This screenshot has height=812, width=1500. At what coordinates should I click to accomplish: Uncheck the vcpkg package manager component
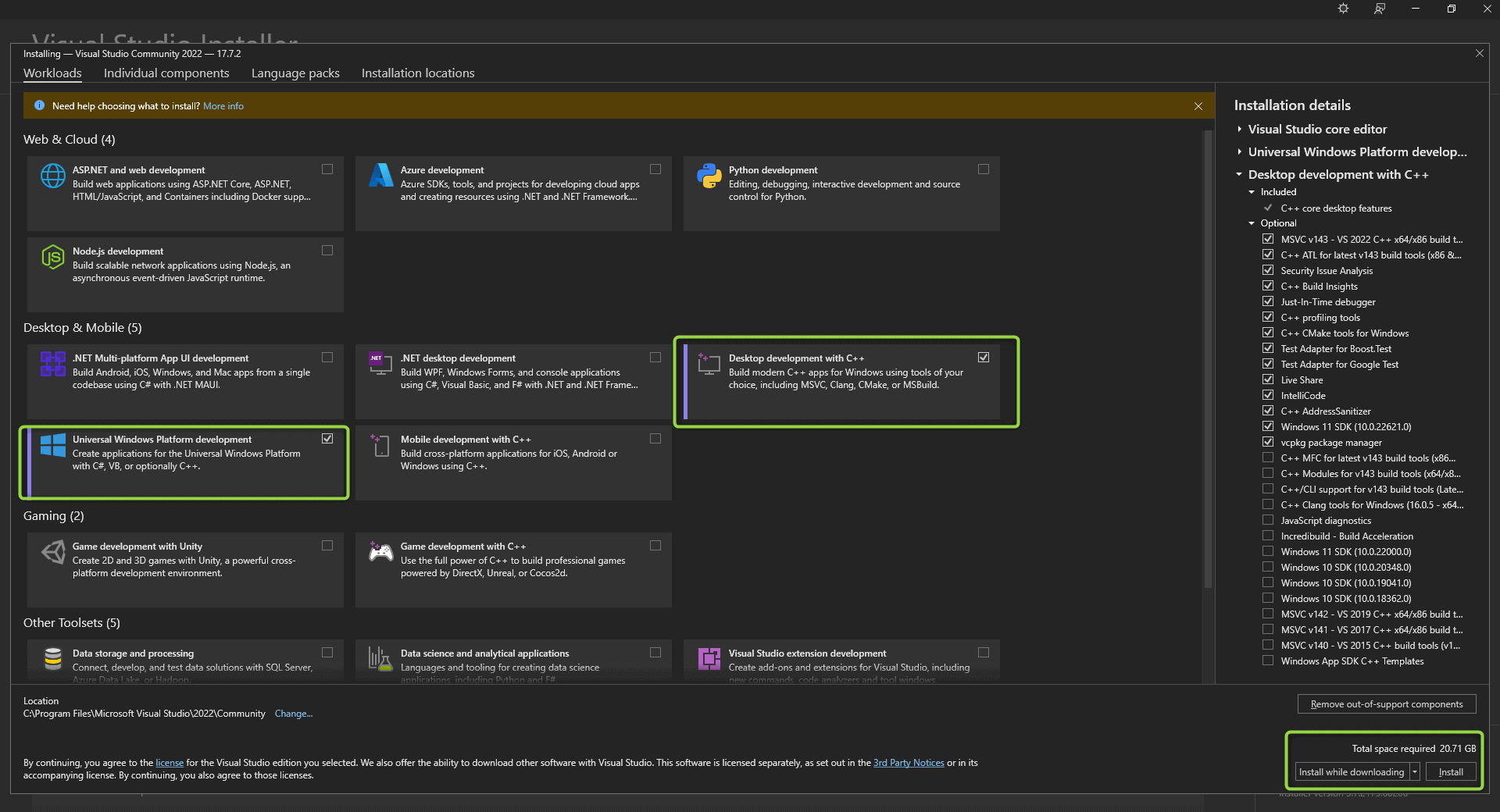coord(1268,442)
